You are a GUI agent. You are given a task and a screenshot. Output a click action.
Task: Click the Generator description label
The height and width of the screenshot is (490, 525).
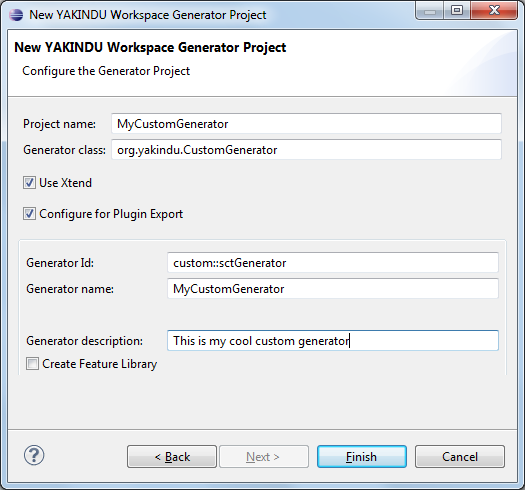[x=84, y=341]
